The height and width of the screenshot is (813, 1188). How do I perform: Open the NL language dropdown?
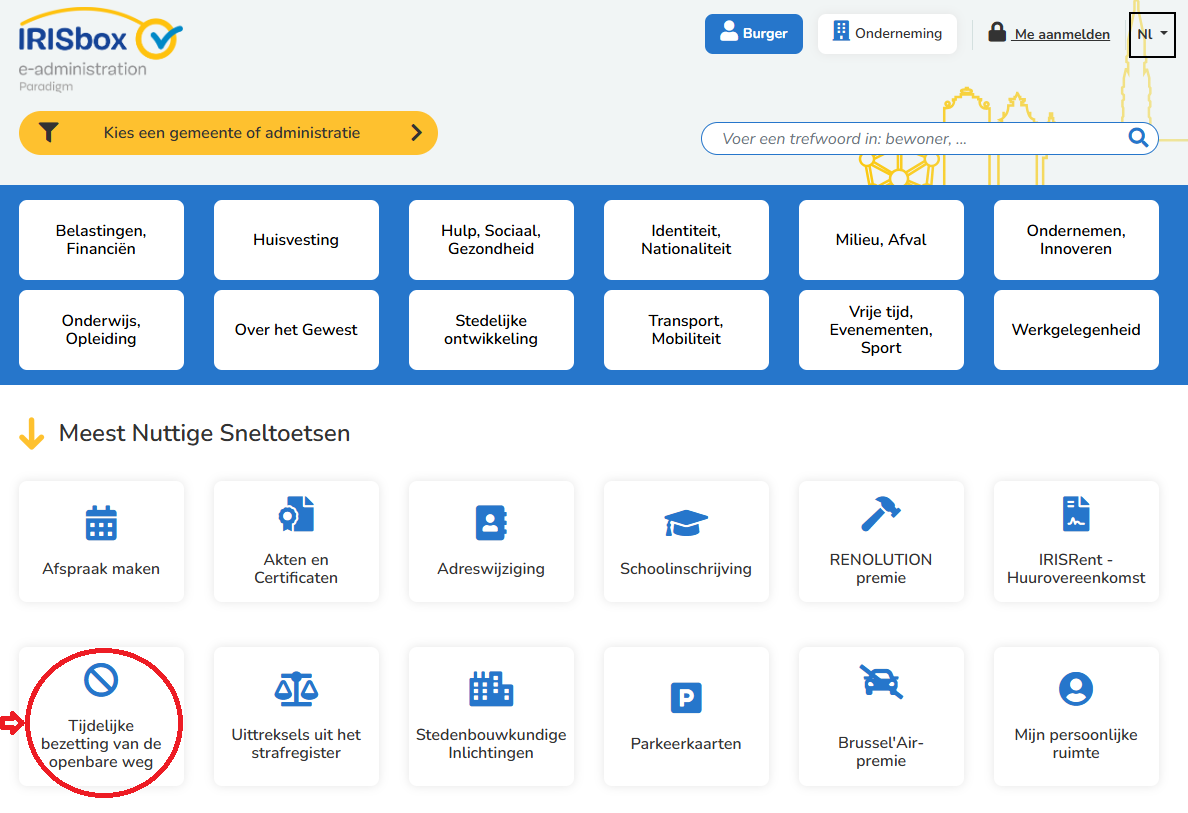click(1152, 34)
